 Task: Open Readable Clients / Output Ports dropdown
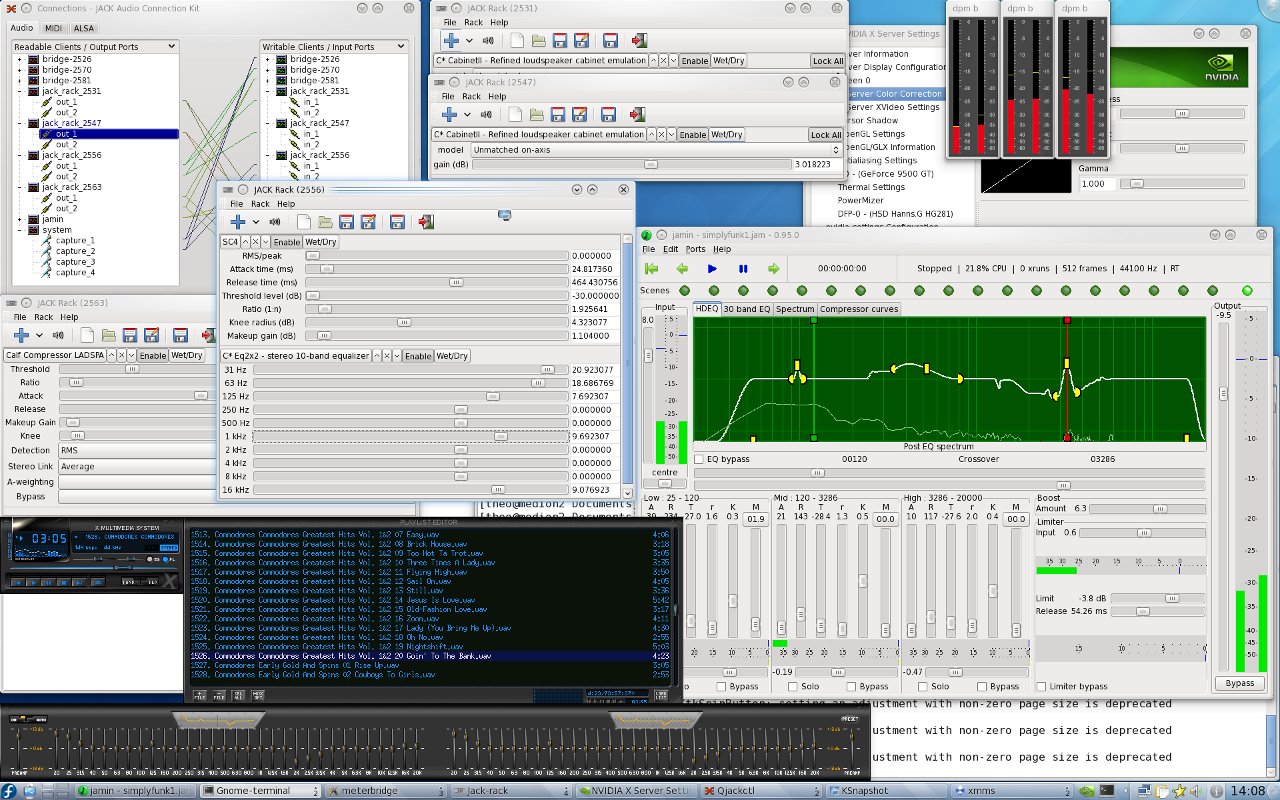(95, 46)
